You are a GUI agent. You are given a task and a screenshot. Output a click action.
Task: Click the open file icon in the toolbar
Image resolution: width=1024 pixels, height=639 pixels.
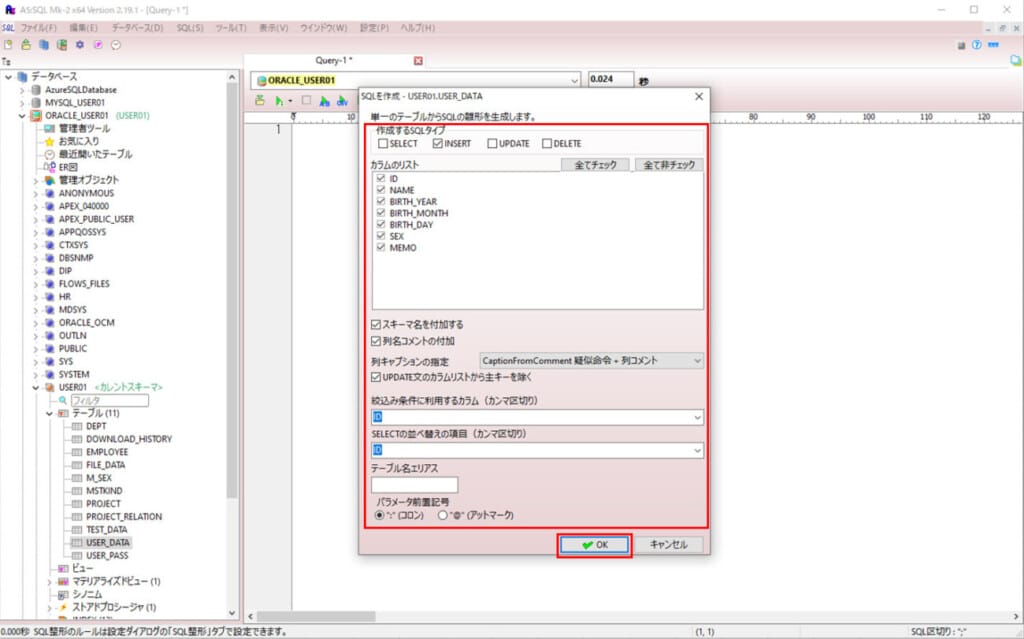[25, 44]
